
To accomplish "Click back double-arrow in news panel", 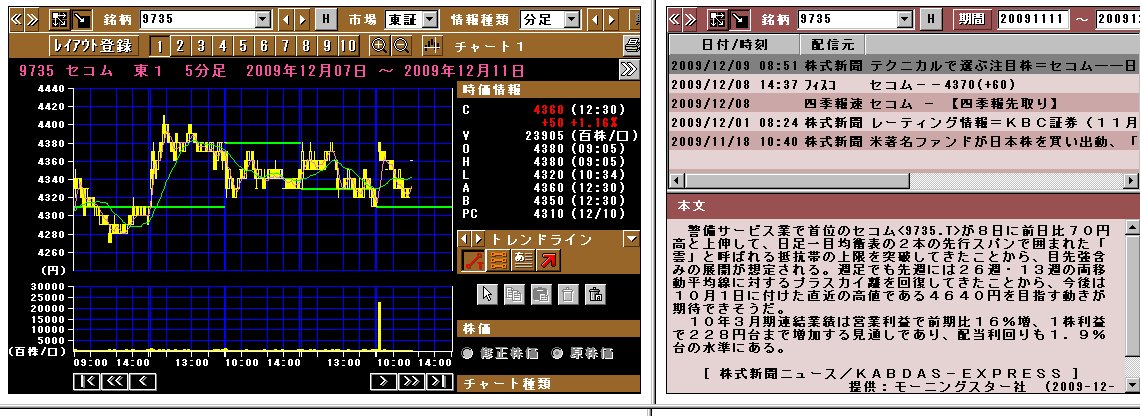I will pyautogui.click(x=675, y=20).
